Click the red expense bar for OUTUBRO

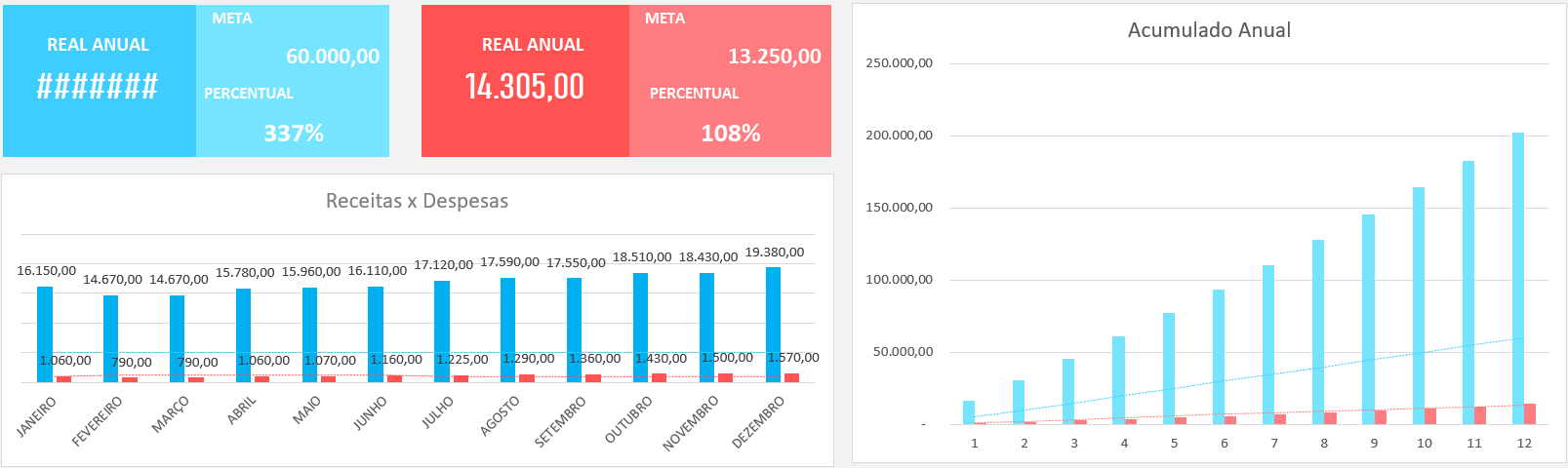pos(660,377)
